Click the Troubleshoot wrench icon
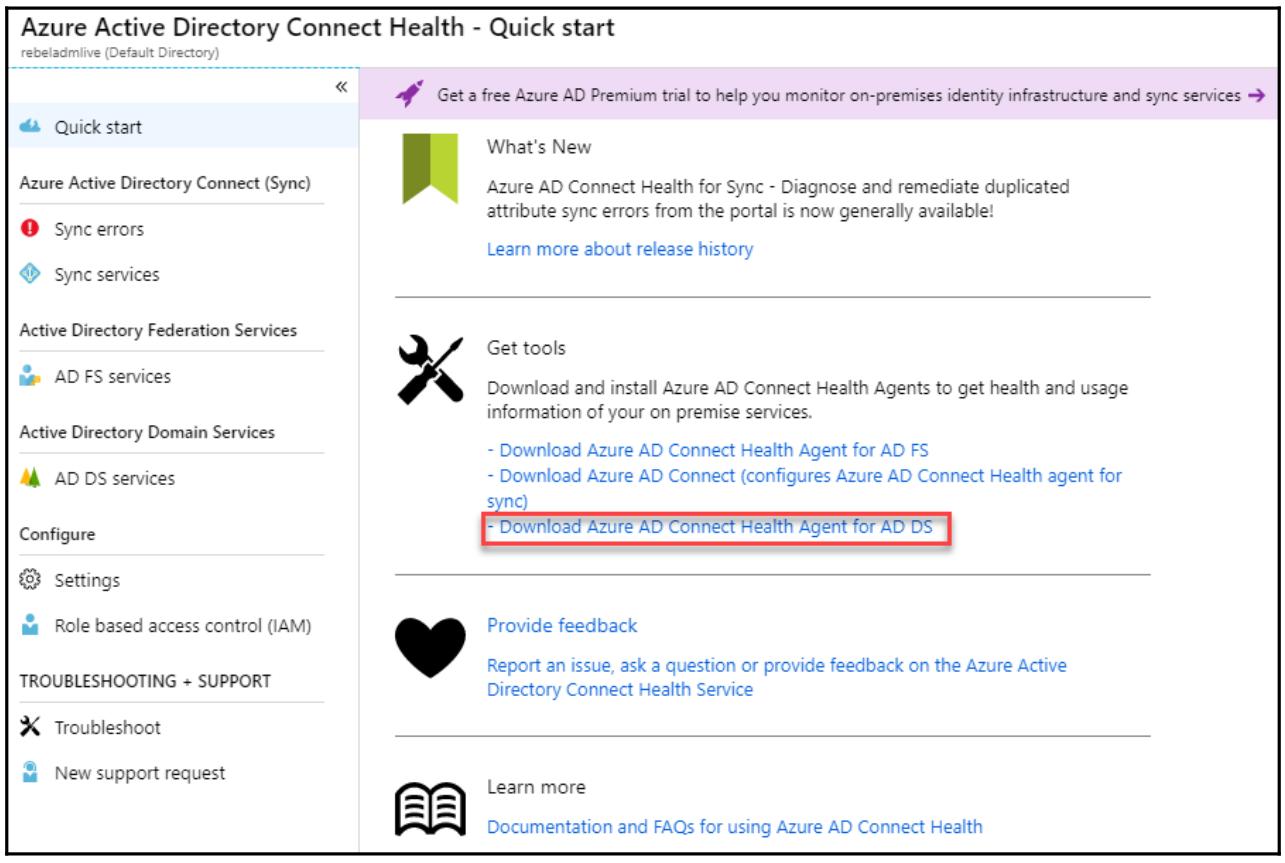Screen dimensions: 1285x863 [x=31, y=727]
